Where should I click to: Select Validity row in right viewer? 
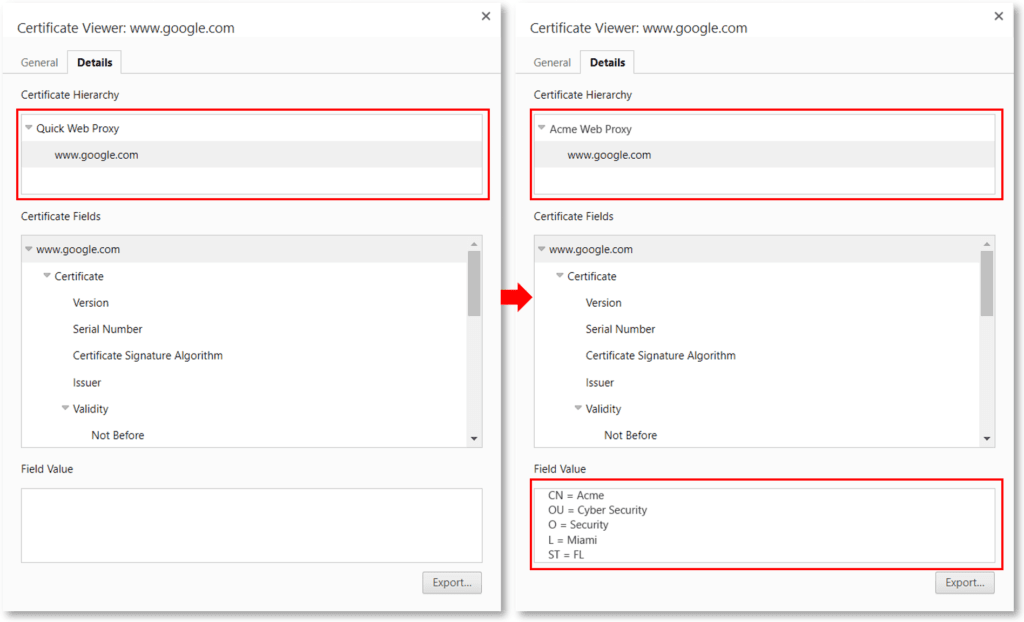[603, 409]
